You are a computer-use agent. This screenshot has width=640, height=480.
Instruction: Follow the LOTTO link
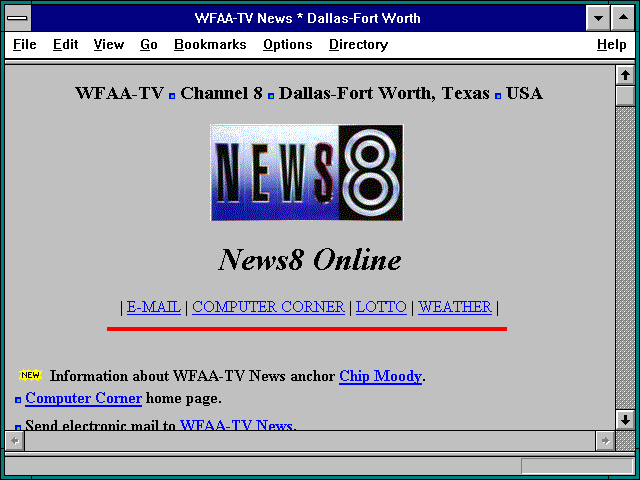(x=381, y=307)
